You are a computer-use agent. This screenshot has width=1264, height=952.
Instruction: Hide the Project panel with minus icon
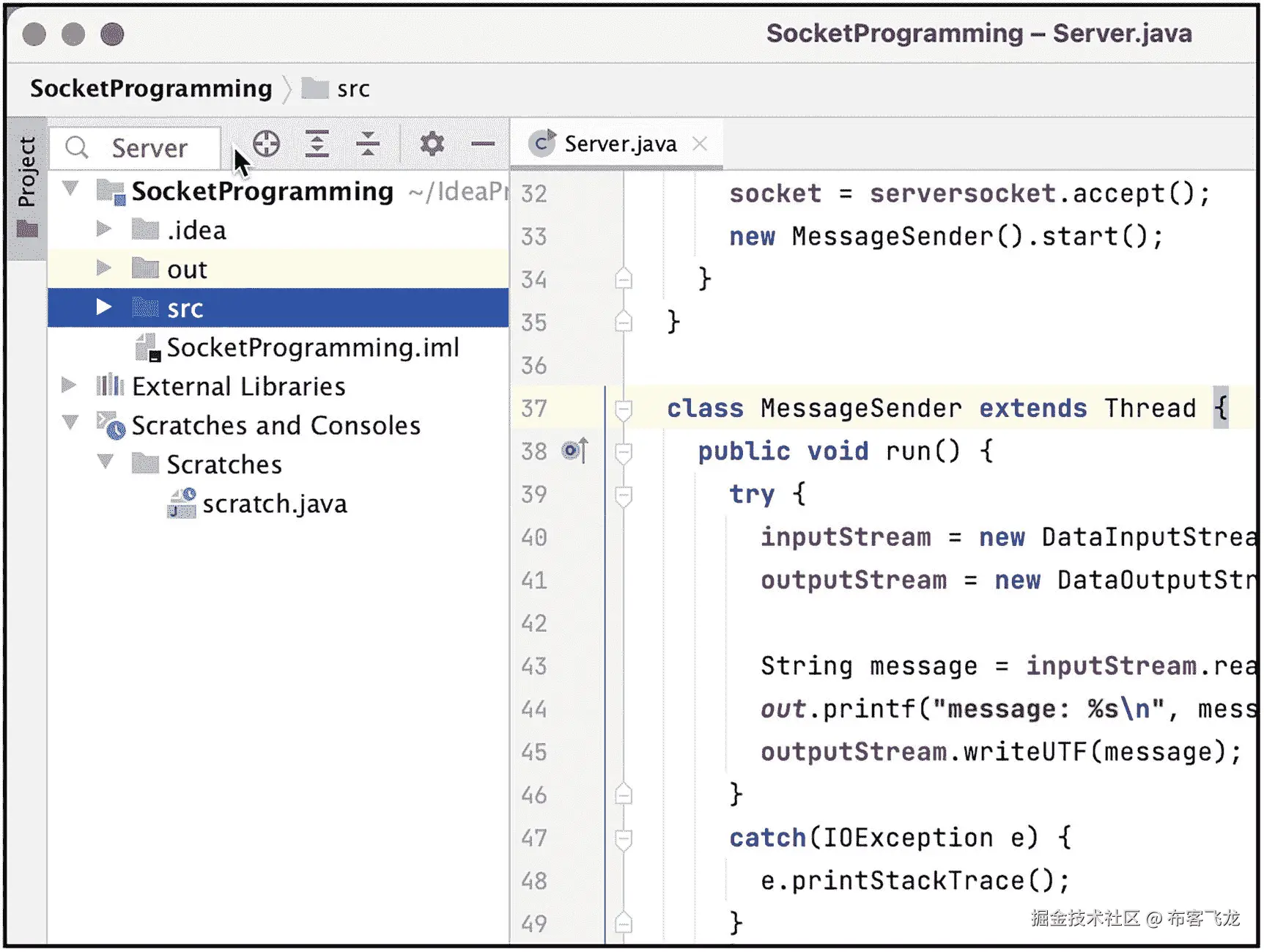[x=482, y=144]
